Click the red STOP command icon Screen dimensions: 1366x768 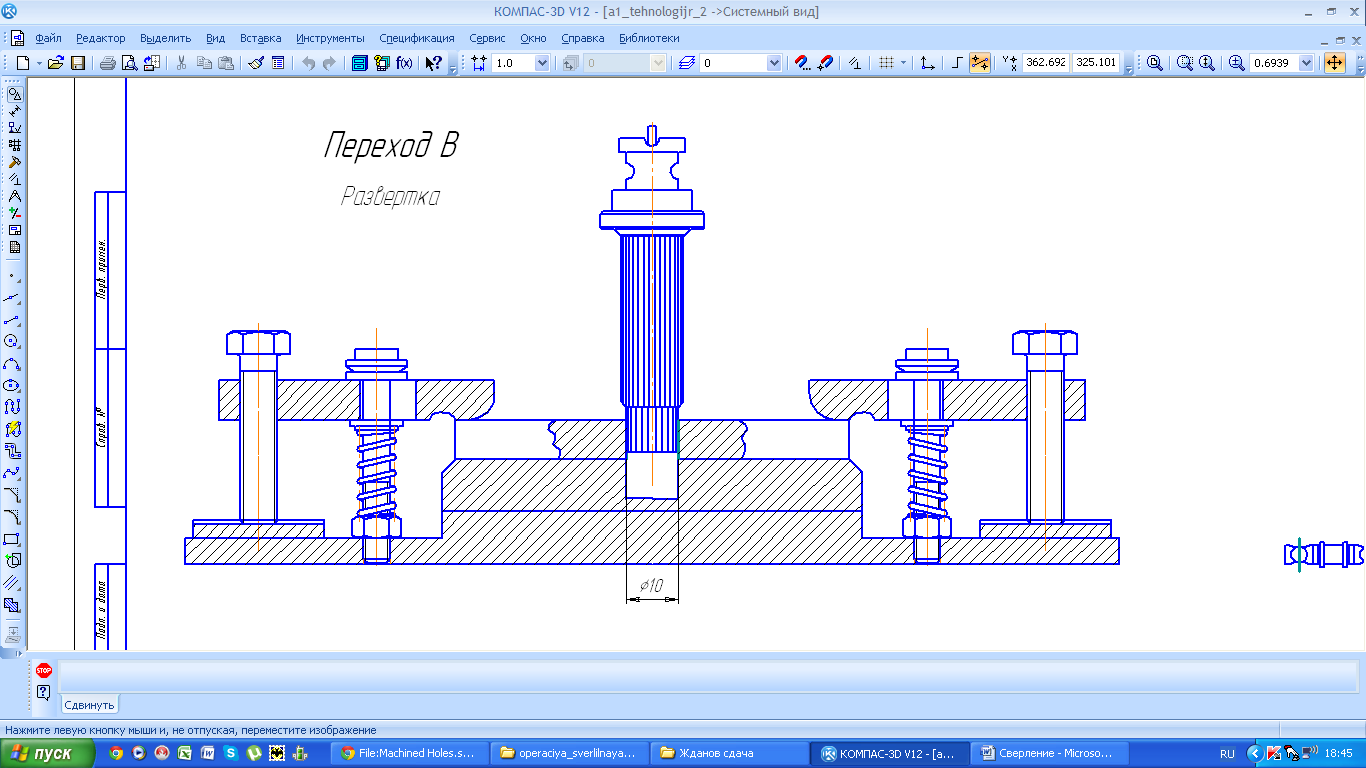[x=43, y=671]
